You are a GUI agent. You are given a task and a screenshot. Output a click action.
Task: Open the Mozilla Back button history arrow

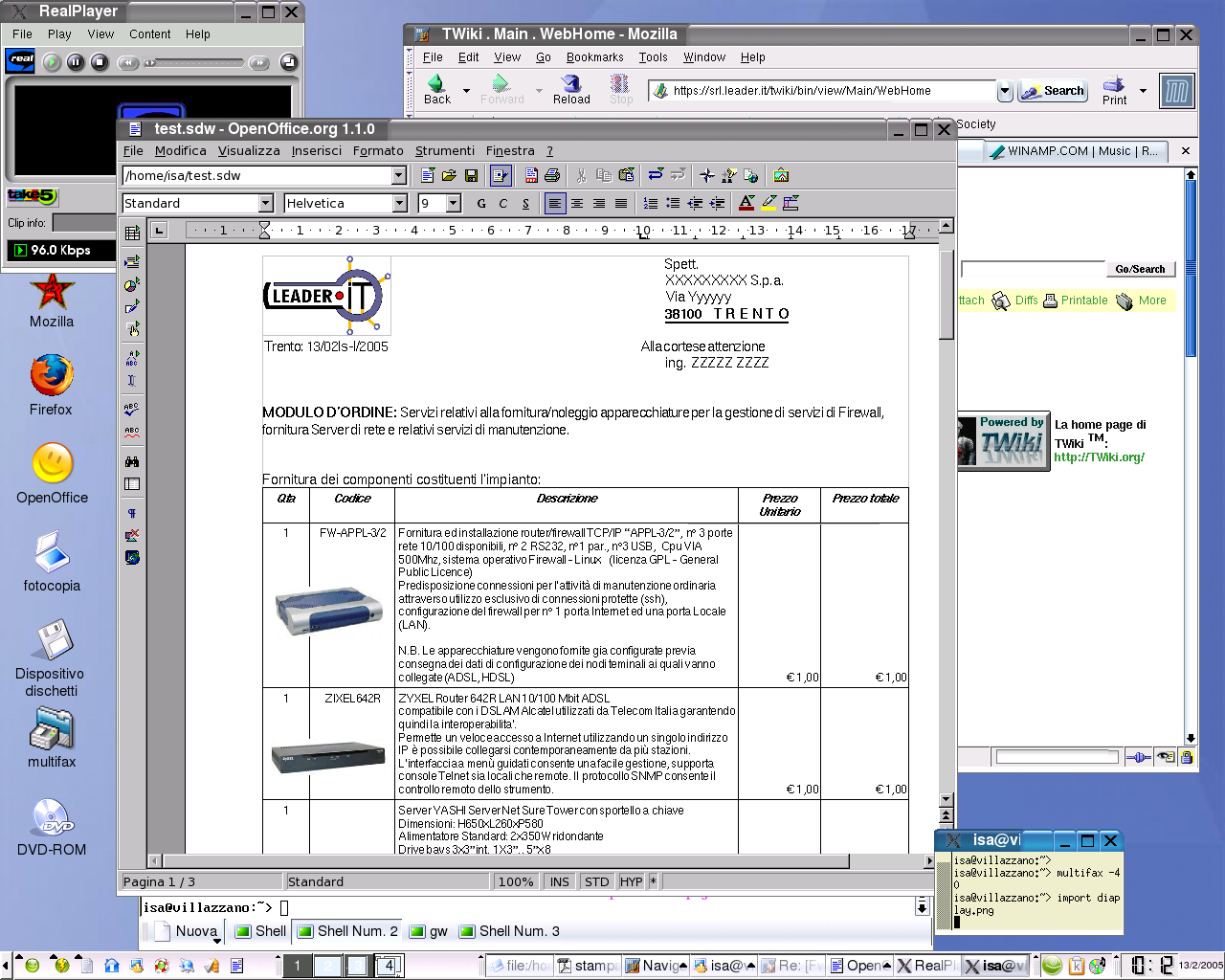click(467, 91)
